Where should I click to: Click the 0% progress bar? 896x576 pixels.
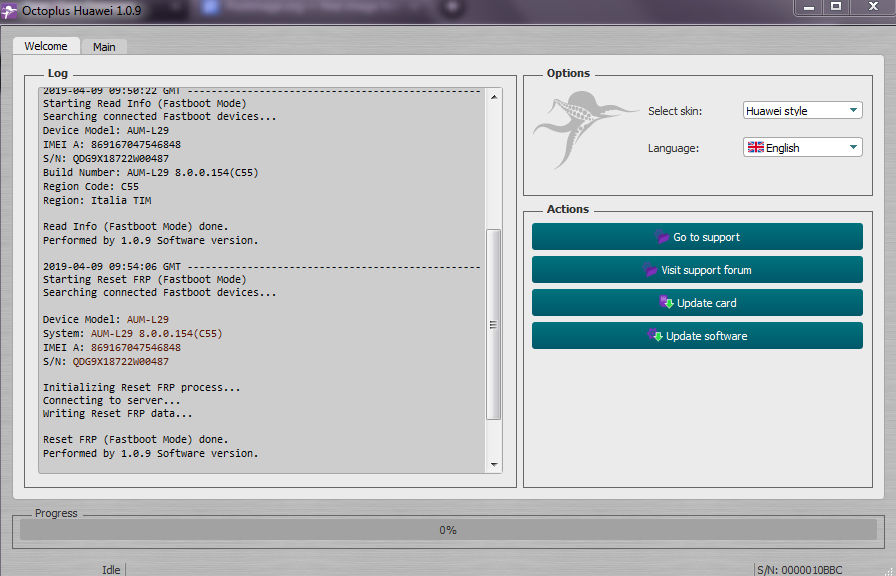[x=448, y=530]
